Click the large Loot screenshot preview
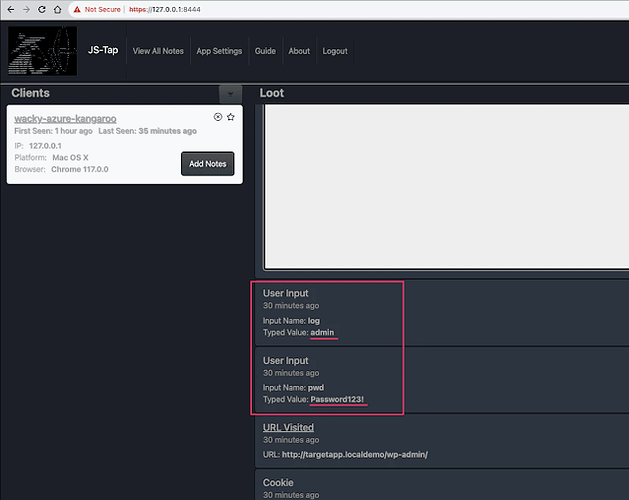 click(x=446, y=187)
